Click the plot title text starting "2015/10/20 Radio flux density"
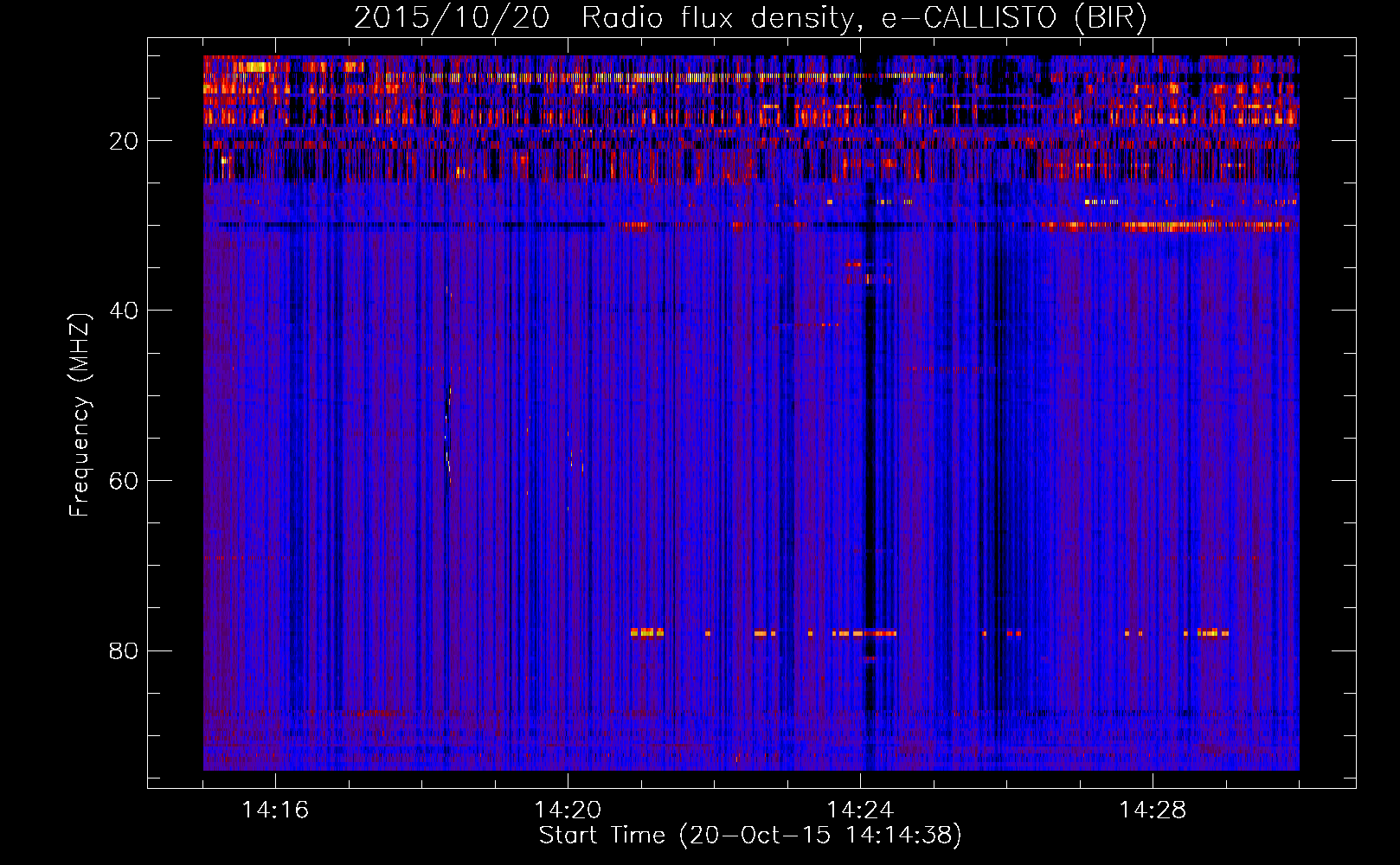 [750, 17]
